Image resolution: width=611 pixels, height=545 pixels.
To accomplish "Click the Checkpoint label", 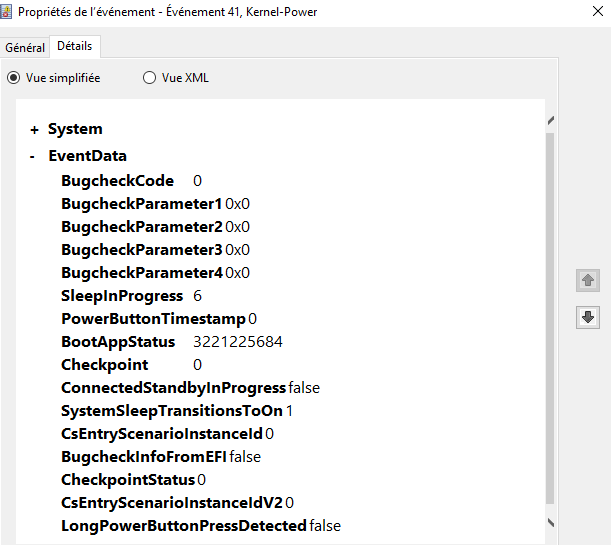I will coord(105,365).
